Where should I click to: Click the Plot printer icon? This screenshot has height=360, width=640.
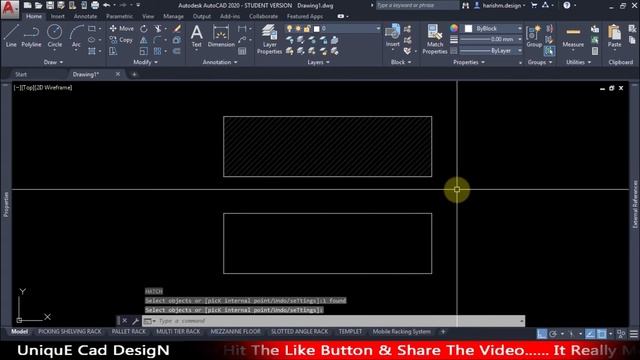(95, 5)
